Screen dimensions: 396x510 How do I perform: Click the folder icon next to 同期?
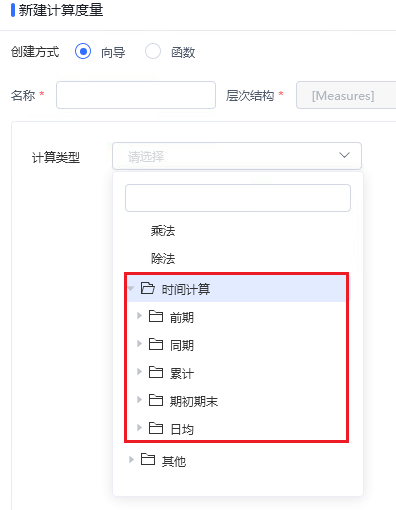click(156, 344)
